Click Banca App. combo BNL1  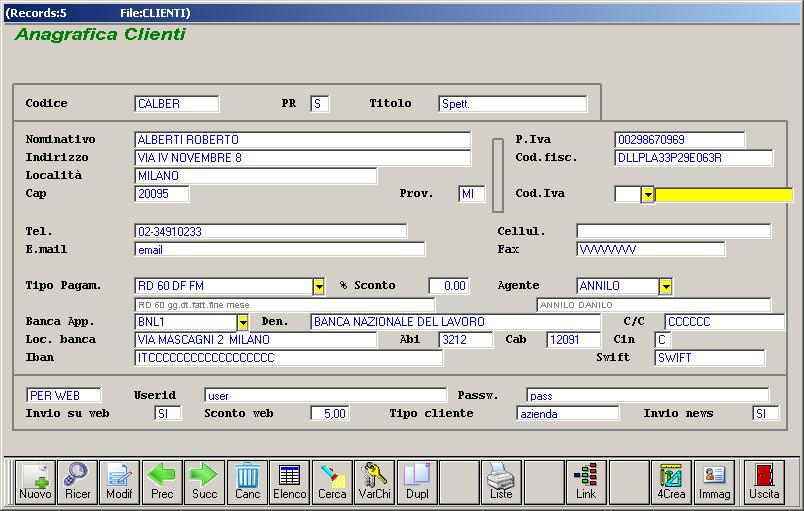coord(186,321)
